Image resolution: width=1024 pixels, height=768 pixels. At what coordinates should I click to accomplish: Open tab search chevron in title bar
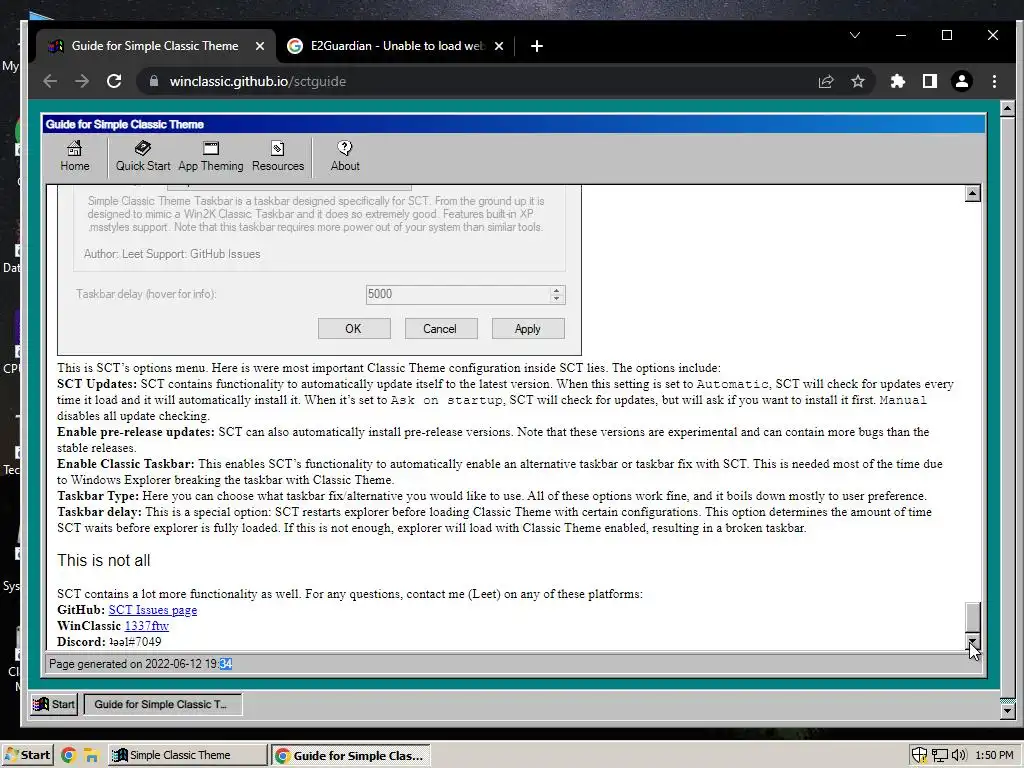click(855, 35)
